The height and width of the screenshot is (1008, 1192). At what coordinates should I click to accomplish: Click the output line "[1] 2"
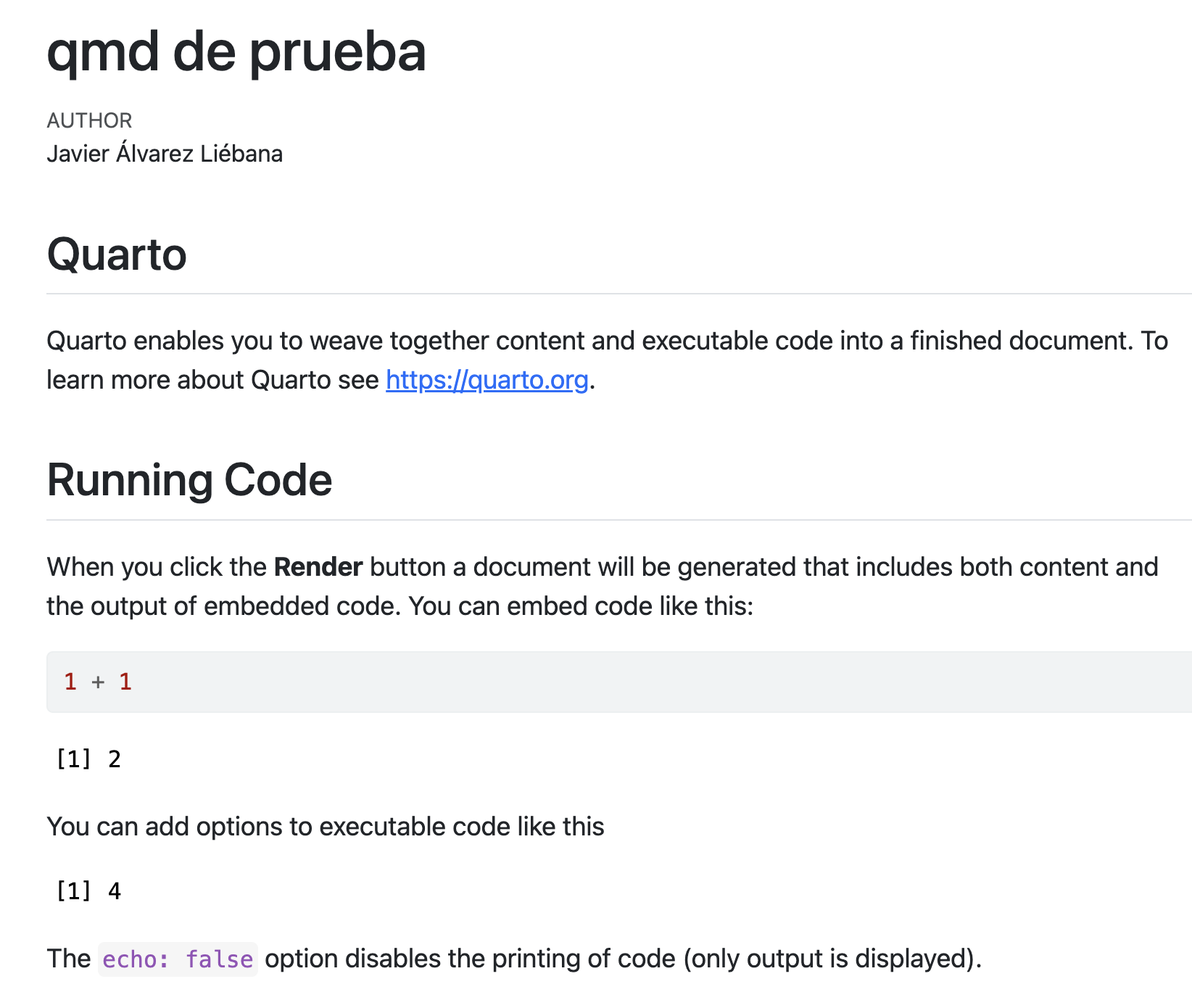click(x=88, y=759)
